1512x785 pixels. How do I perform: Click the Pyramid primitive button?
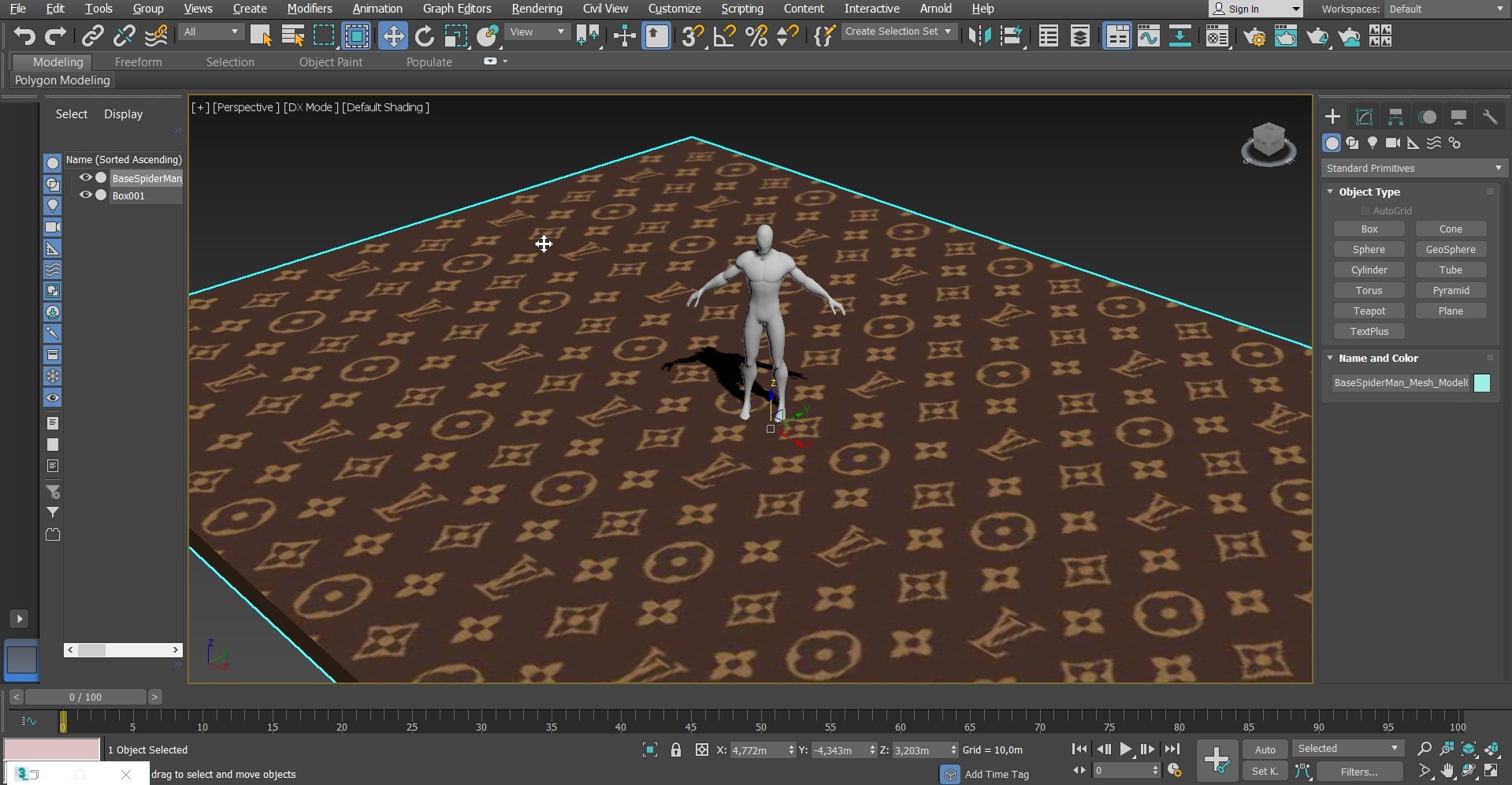pyautogui.click(x=1451, y=290)
